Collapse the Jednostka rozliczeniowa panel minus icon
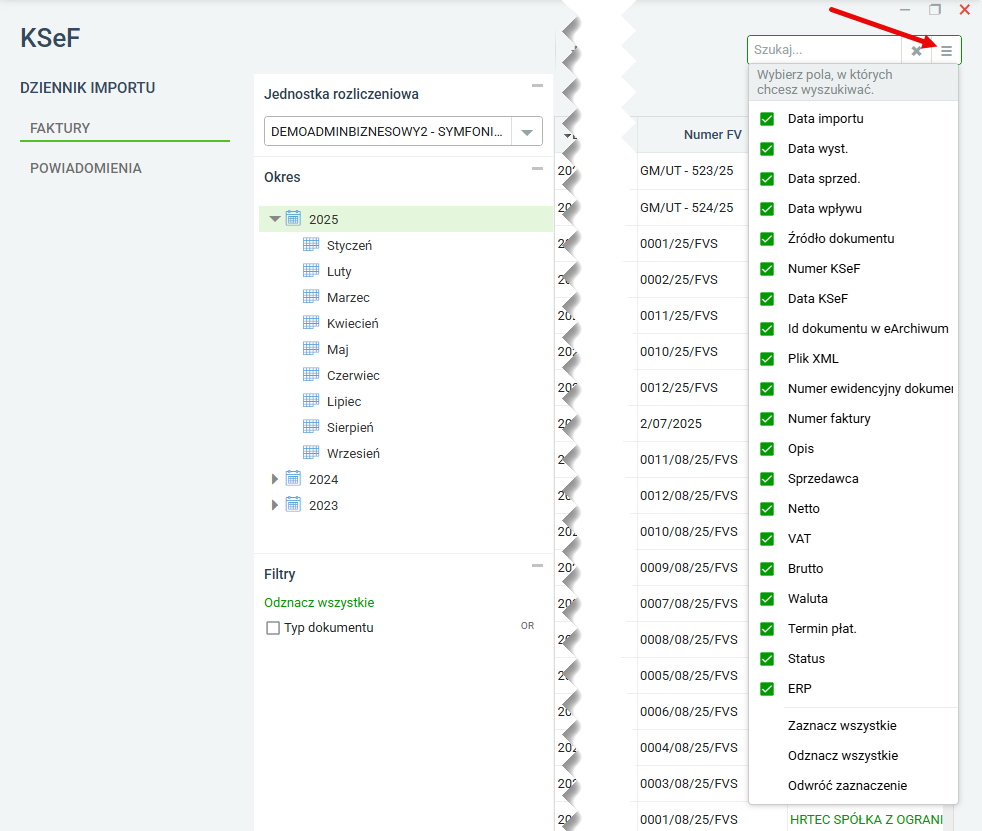 [x=537, y=86]
